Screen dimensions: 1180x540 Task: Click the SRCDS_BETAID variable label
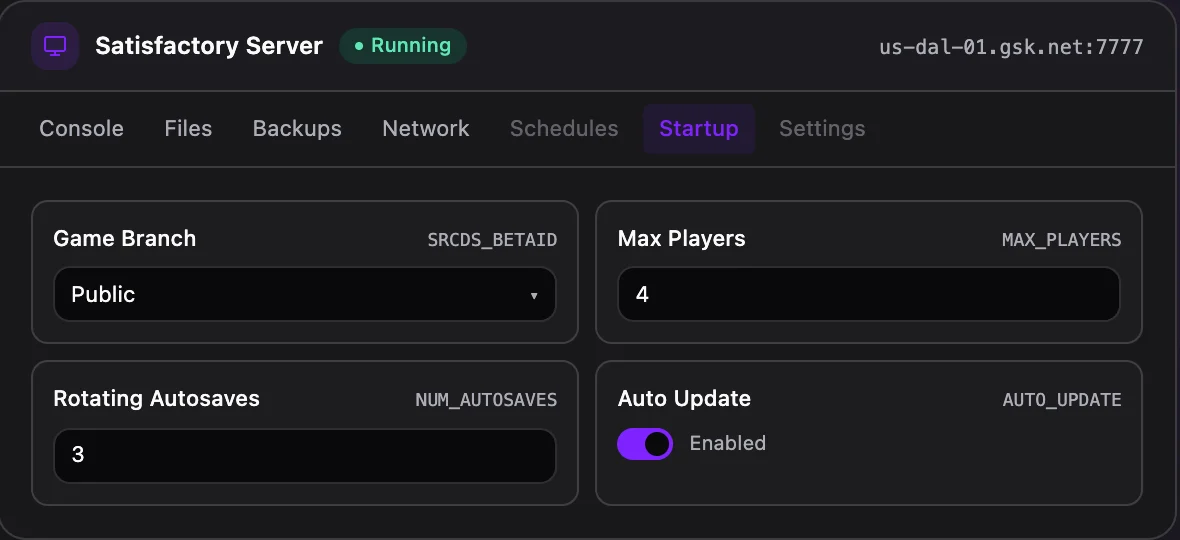(492, 240)
